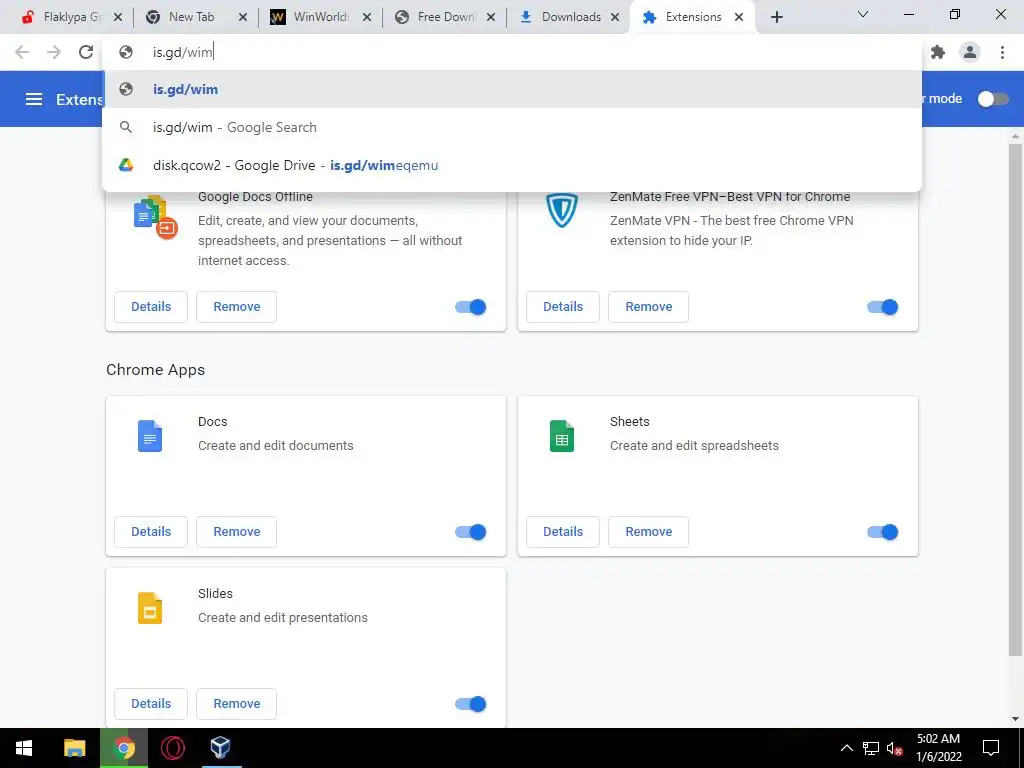This screenshot has width=1024, height=768.
Task: Click the Docs app icon
Action: pos(150,436)
